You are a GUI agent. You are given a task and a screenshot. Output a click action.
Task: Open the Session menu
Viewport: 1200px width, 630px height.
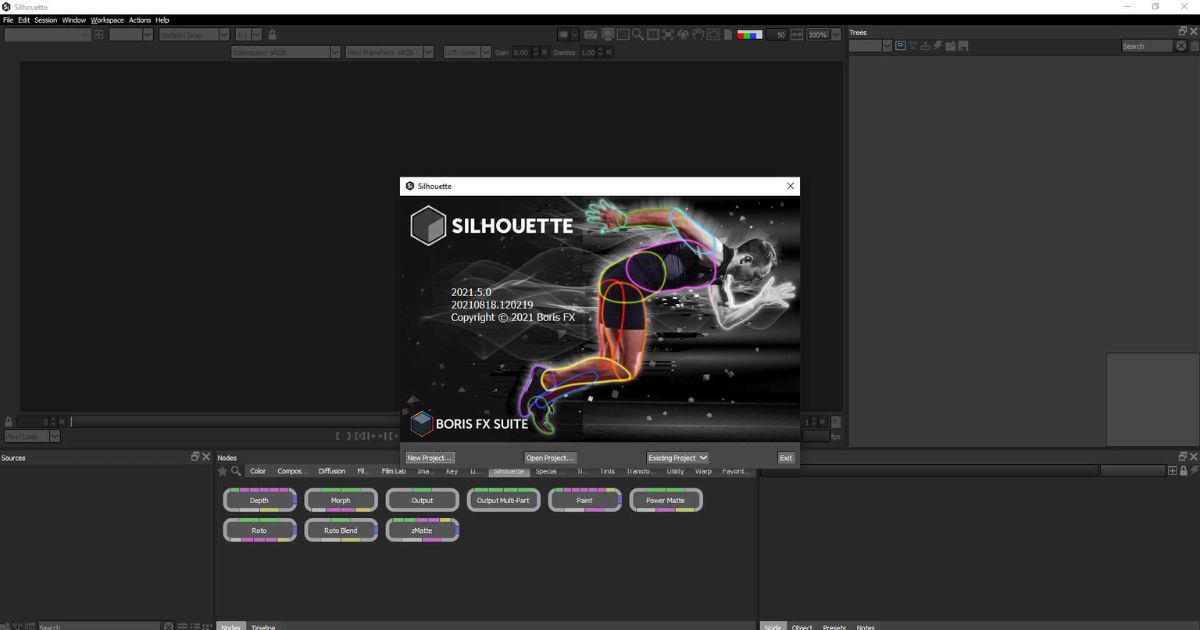click(x=46, y=19)
